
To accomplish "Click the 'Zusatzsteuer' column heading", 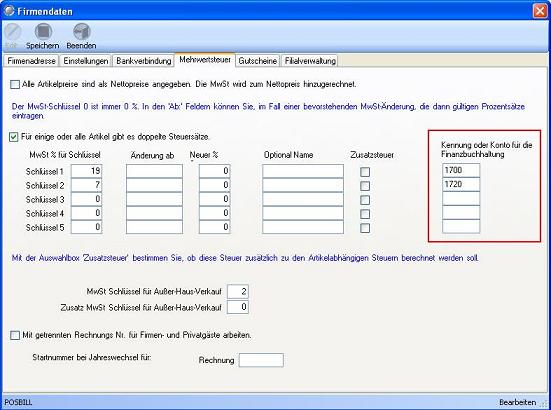I will click(372, 155).
